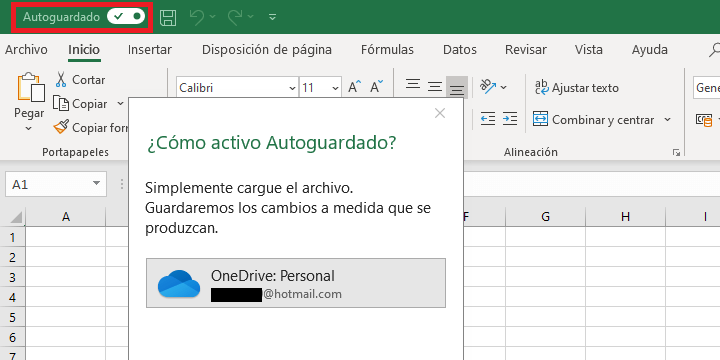Click the number format box
The height and width of the screenshot is (360, 720).
coord(706,88)
